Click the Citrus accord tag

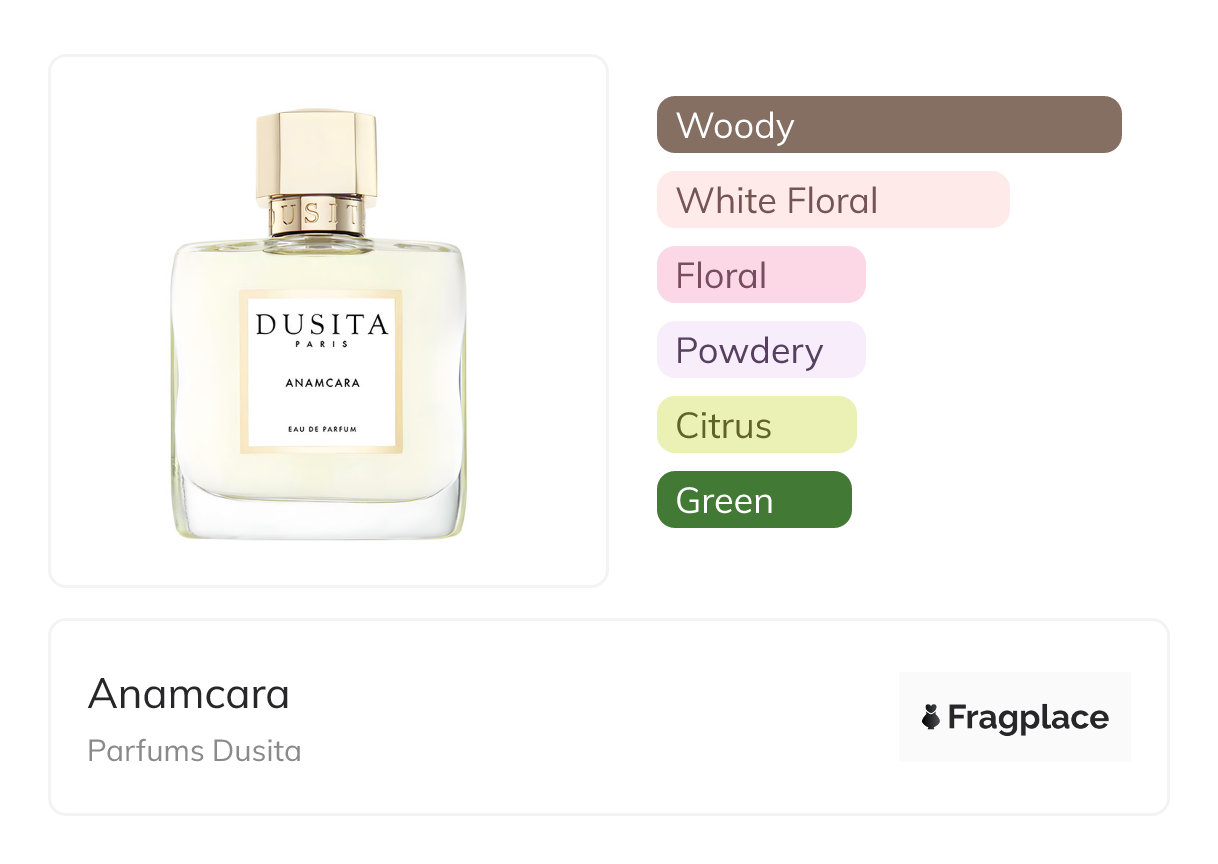[757, 425]
